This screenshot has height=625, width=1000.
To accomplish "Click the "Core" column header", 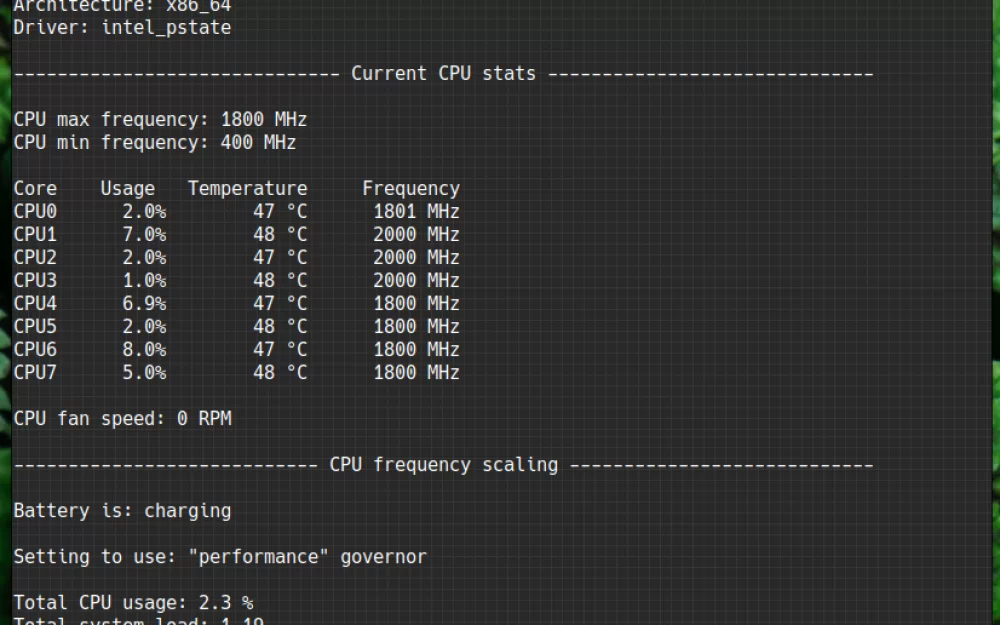I will coord(35,189).
